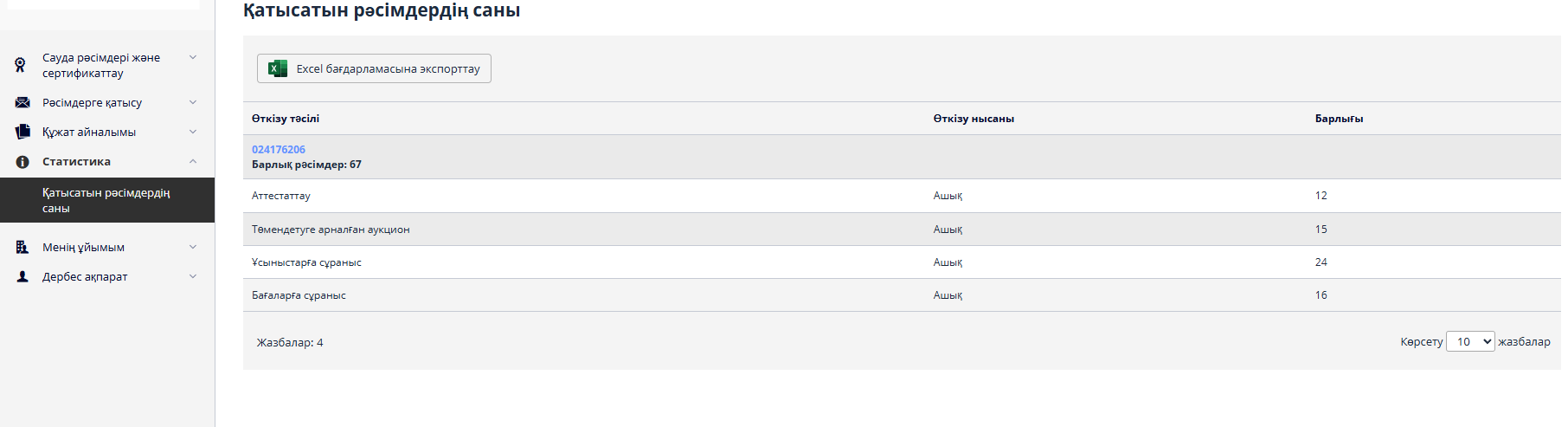Expand the Құжат айналымы chevron

coord(193,132)
